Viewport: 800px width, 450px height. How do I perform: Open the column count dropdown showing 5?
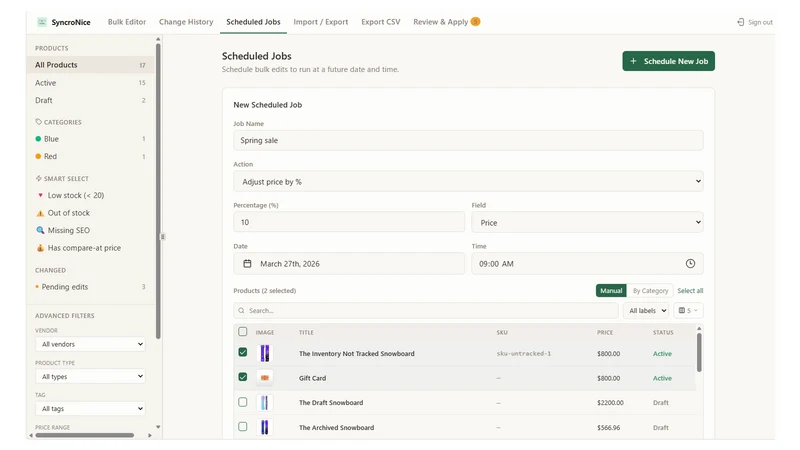(x=688, y=311)
